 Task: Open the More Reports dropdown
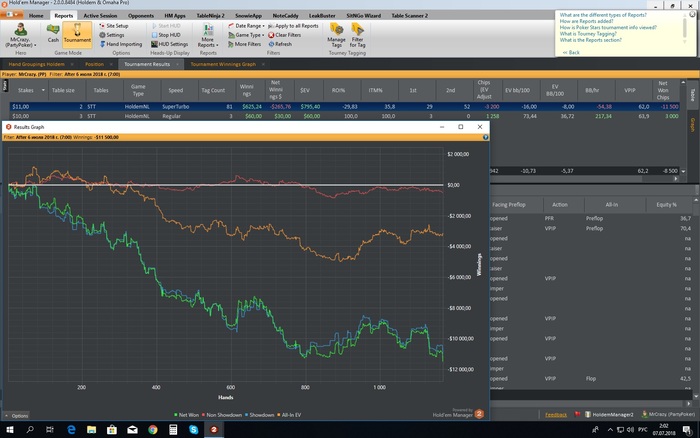(x=208, y=35)
